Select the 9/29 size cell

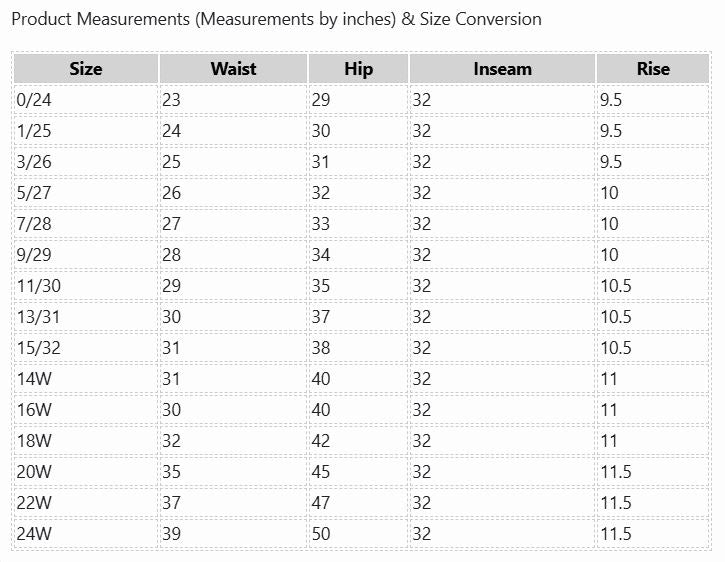(86, 255)
